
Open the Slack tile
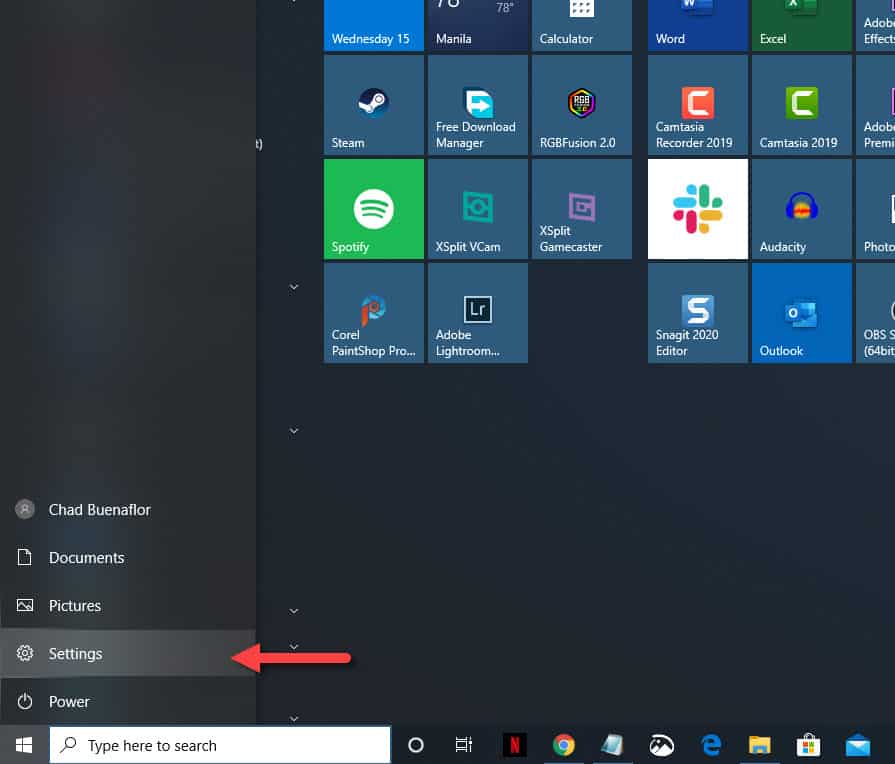click(x=698, y=209)
